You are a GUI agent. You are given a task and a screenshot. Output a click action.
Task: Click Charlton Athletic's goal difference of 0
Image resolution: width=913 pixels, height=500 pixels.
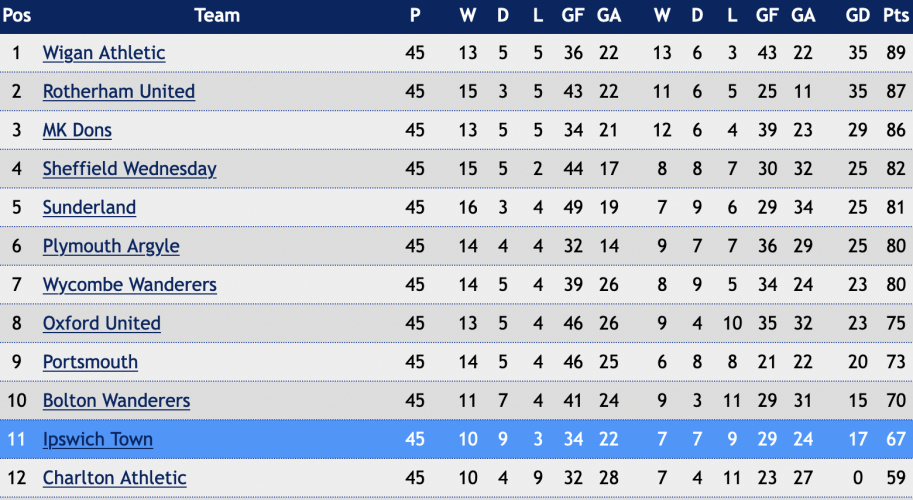coord(858,478)
